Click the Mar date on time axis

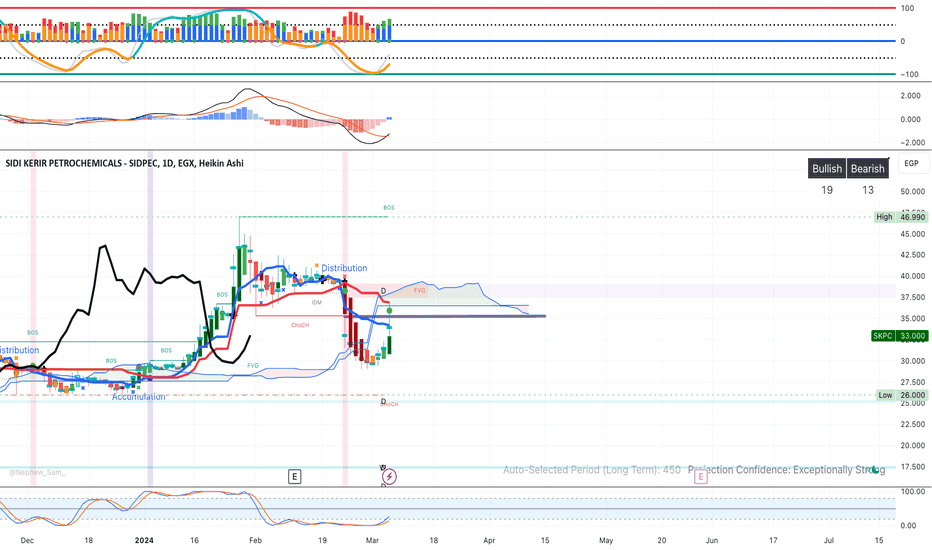(x=373, y=540)
